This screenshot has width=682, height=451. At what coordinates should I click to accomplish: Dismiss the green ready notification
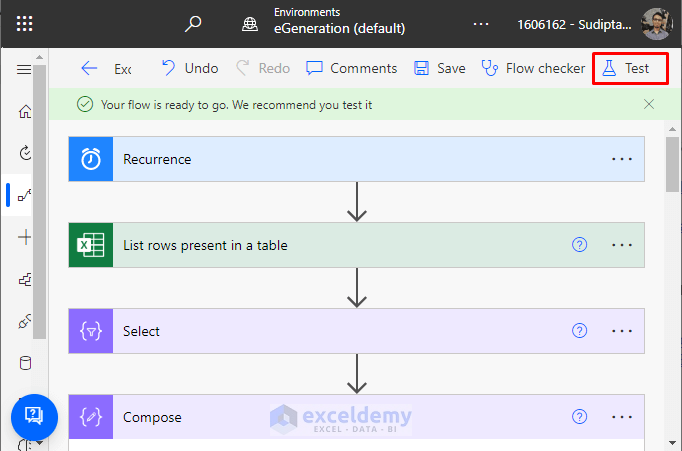(649, 104)
